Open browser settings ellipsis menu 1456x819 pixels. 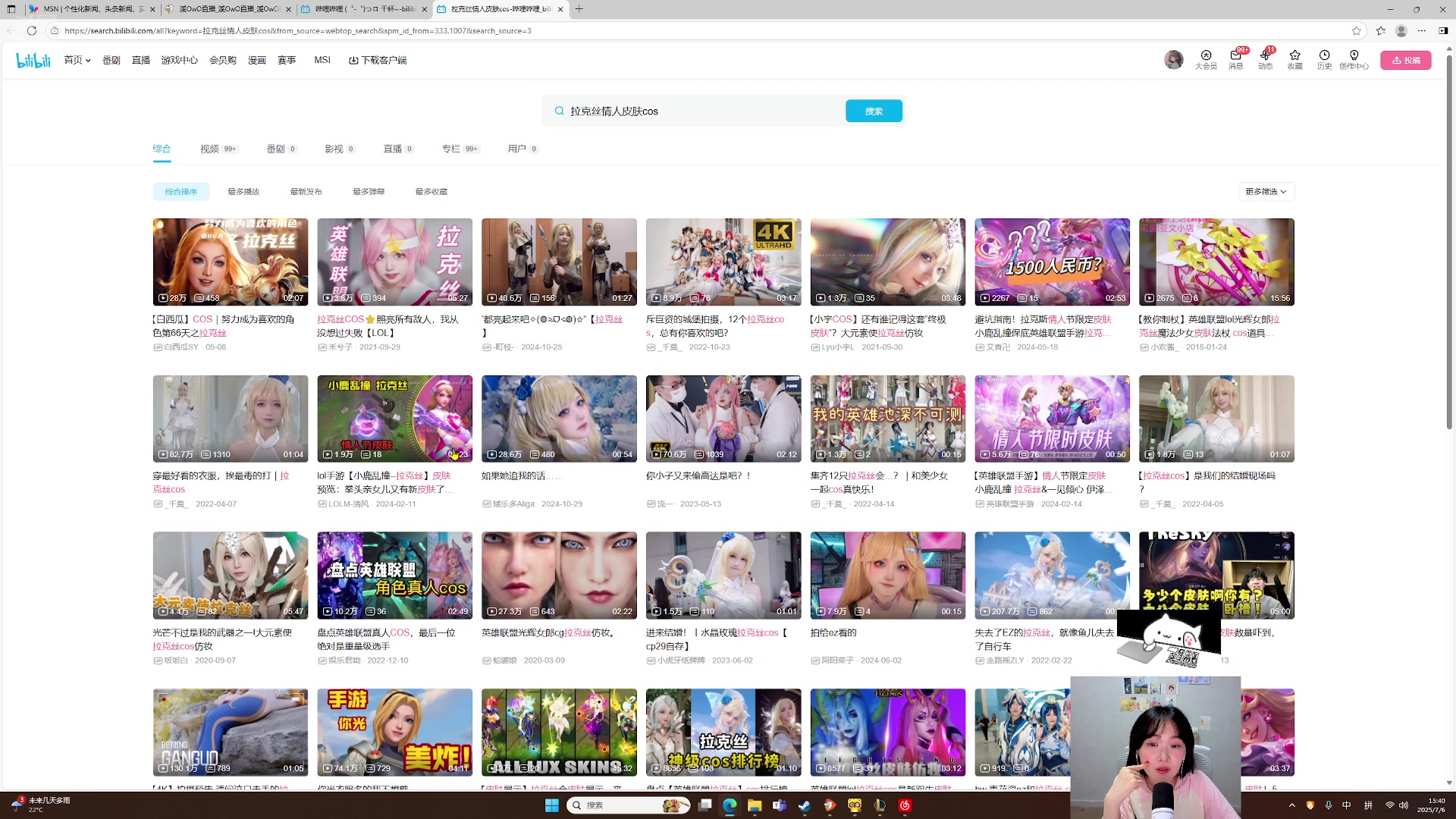(1422, 30)
